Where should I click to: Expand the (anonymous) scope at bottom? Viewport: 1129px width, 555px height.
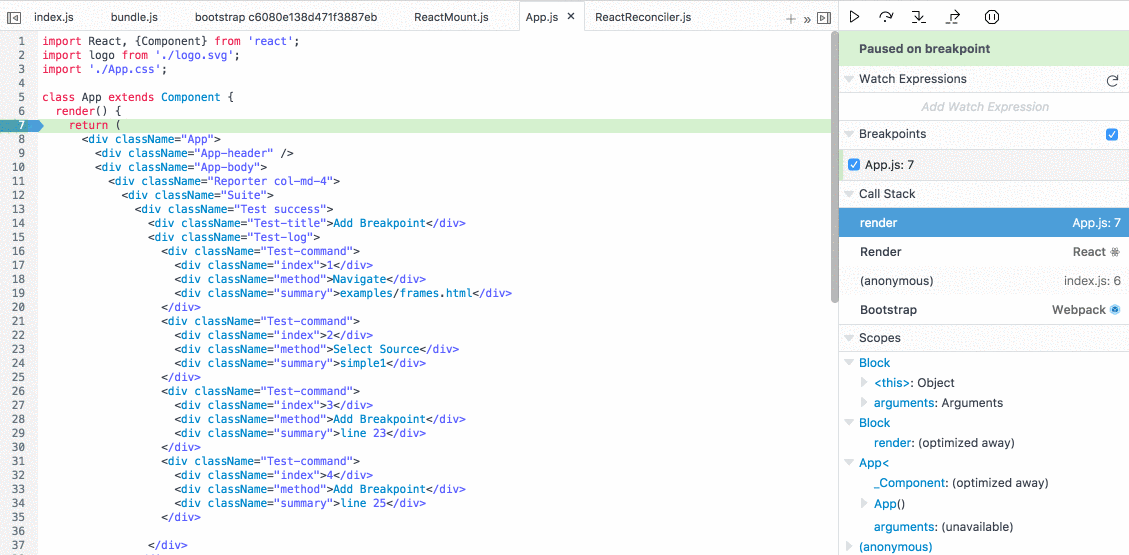pyautogui.click(x=849, y=546)
